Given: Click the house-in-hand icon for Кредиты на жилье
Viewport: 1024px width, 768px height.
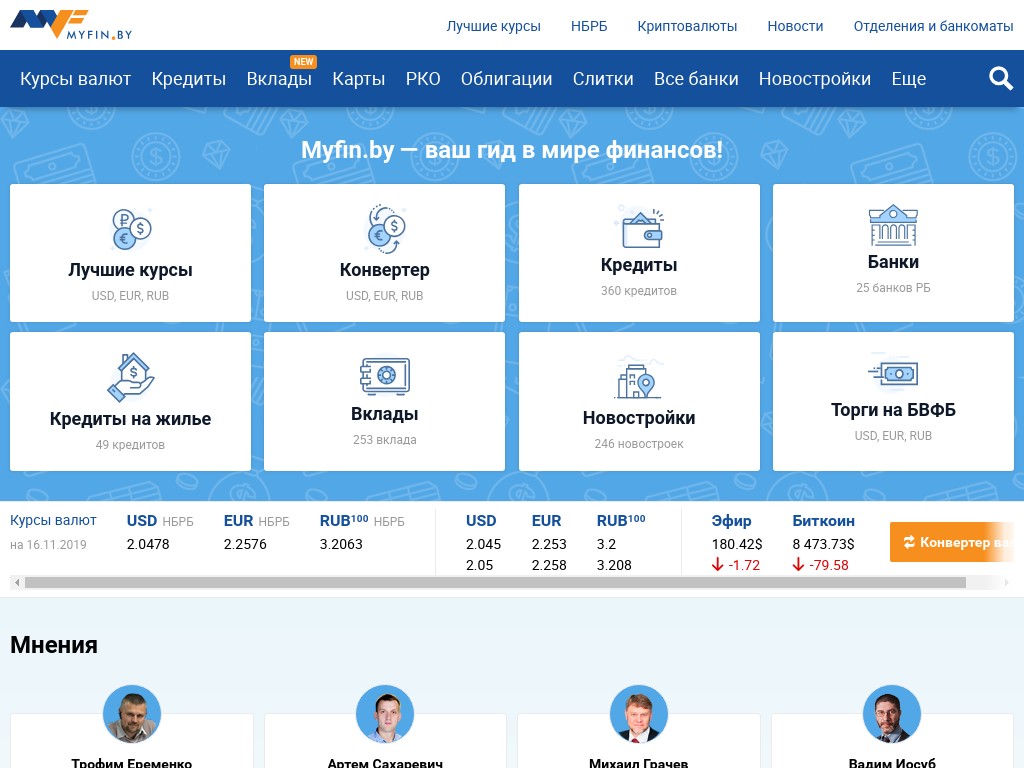Looking at the screenshot, I should tap(130, 377).
